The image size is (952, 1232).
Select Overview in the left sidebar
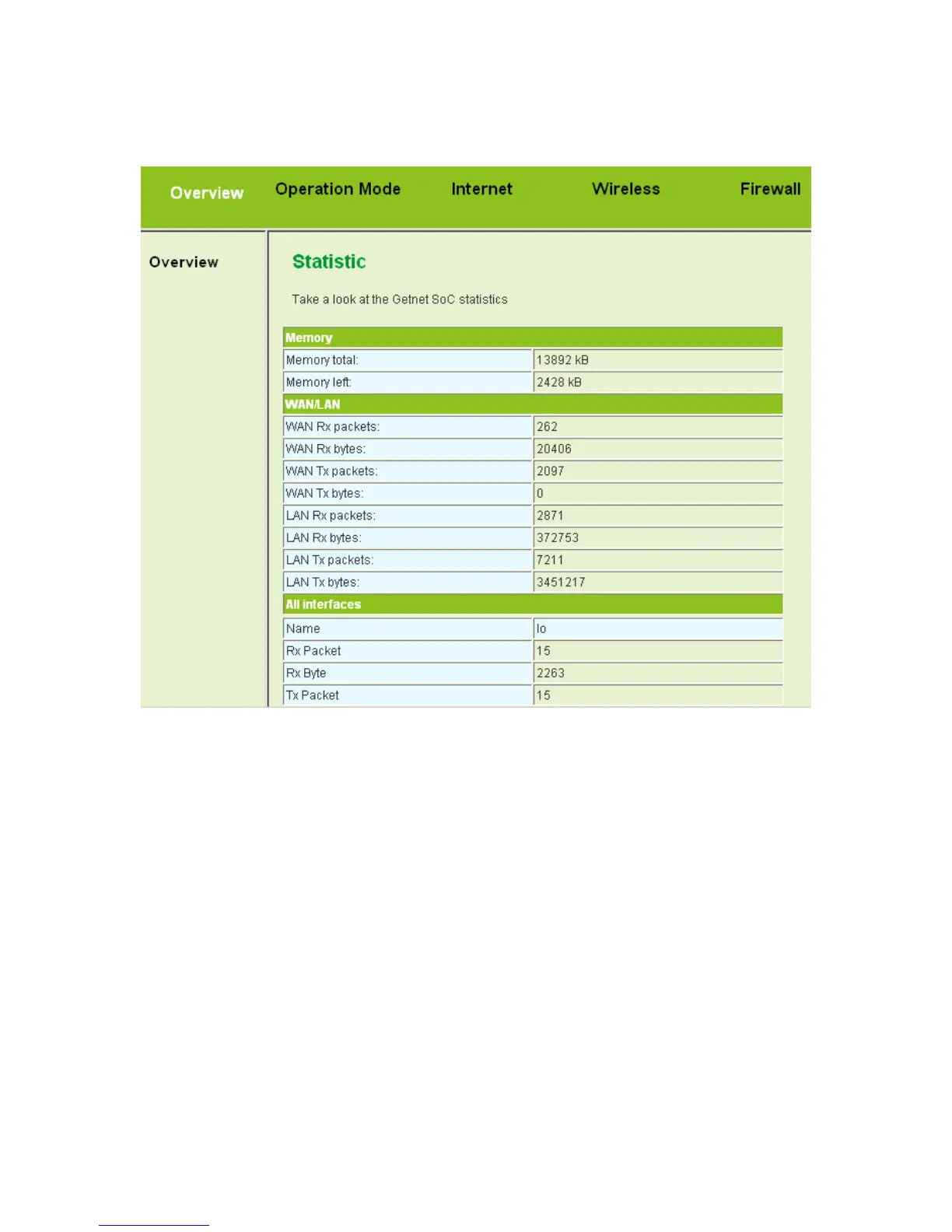click(184, 262)
